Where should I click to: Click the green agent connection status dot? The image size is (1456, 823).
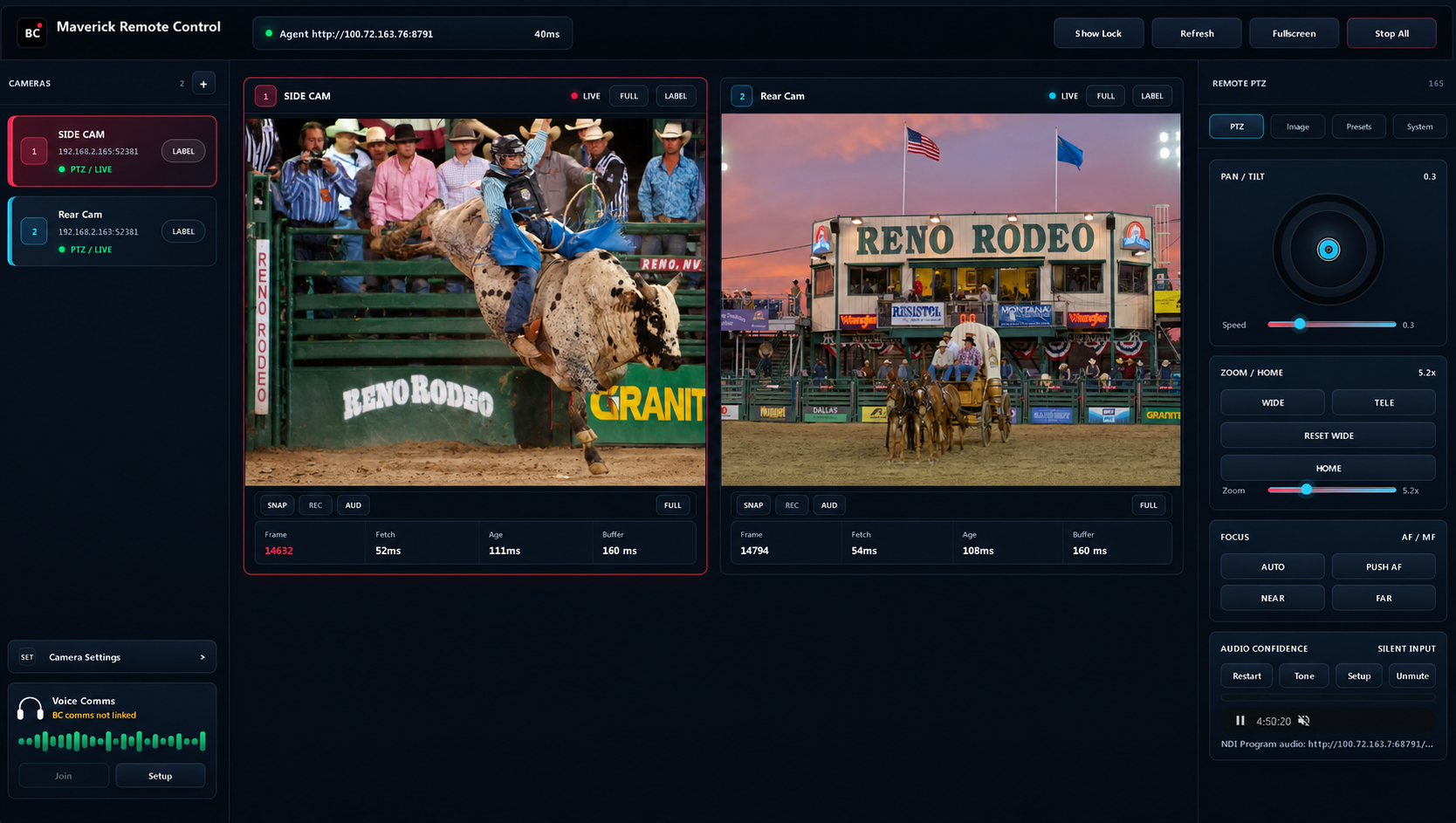click(269, 33)
